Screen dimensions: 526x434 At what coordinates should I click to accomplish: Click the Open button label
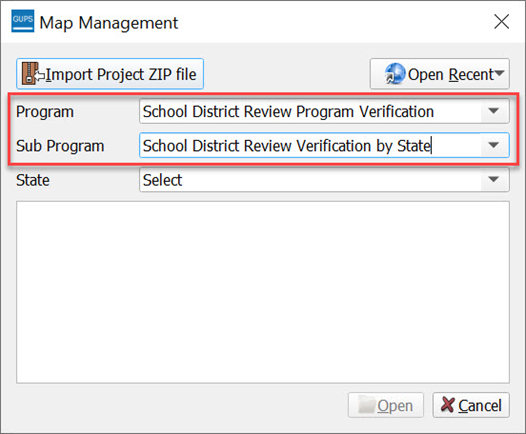point(395,406)
